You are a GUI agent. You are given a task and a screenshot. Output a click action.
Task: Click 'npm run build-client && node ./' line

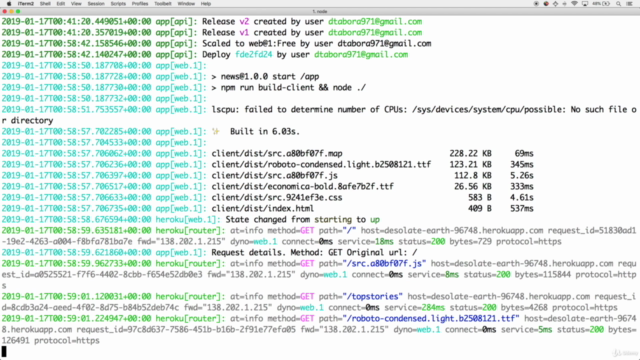293,87
